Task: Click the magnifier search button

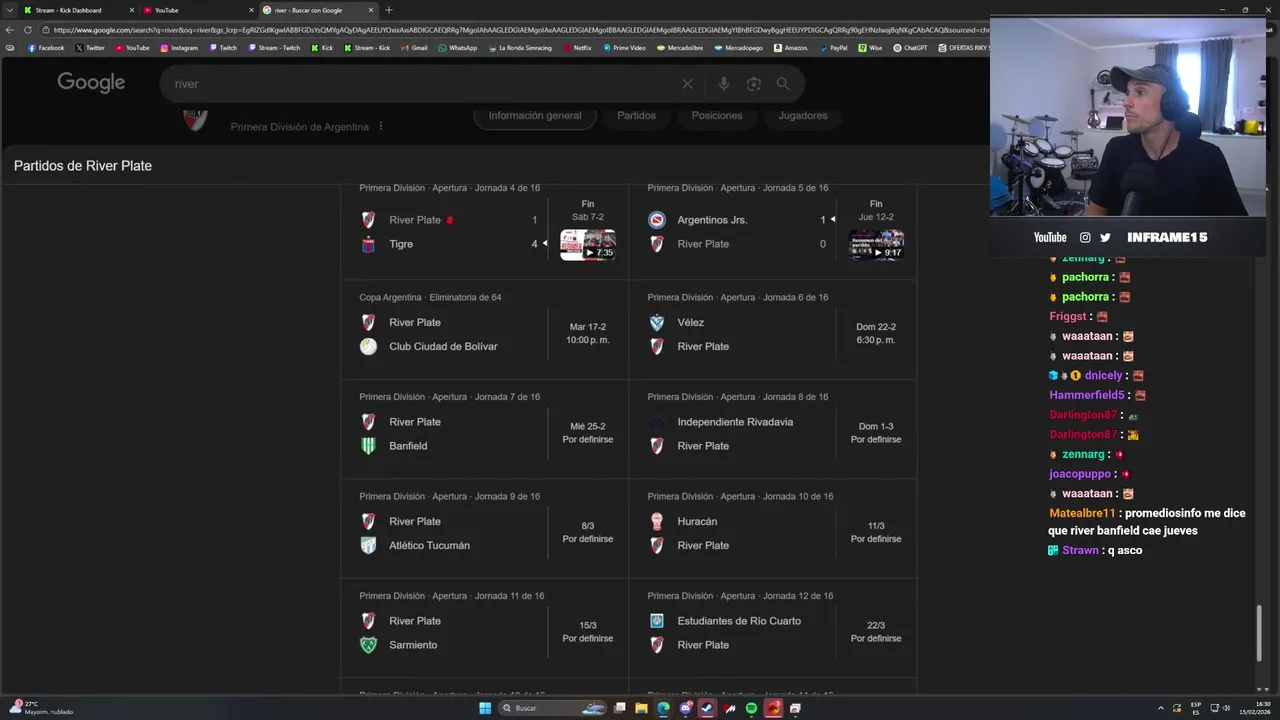Action: pyautogui.click(x=783, y=84)
